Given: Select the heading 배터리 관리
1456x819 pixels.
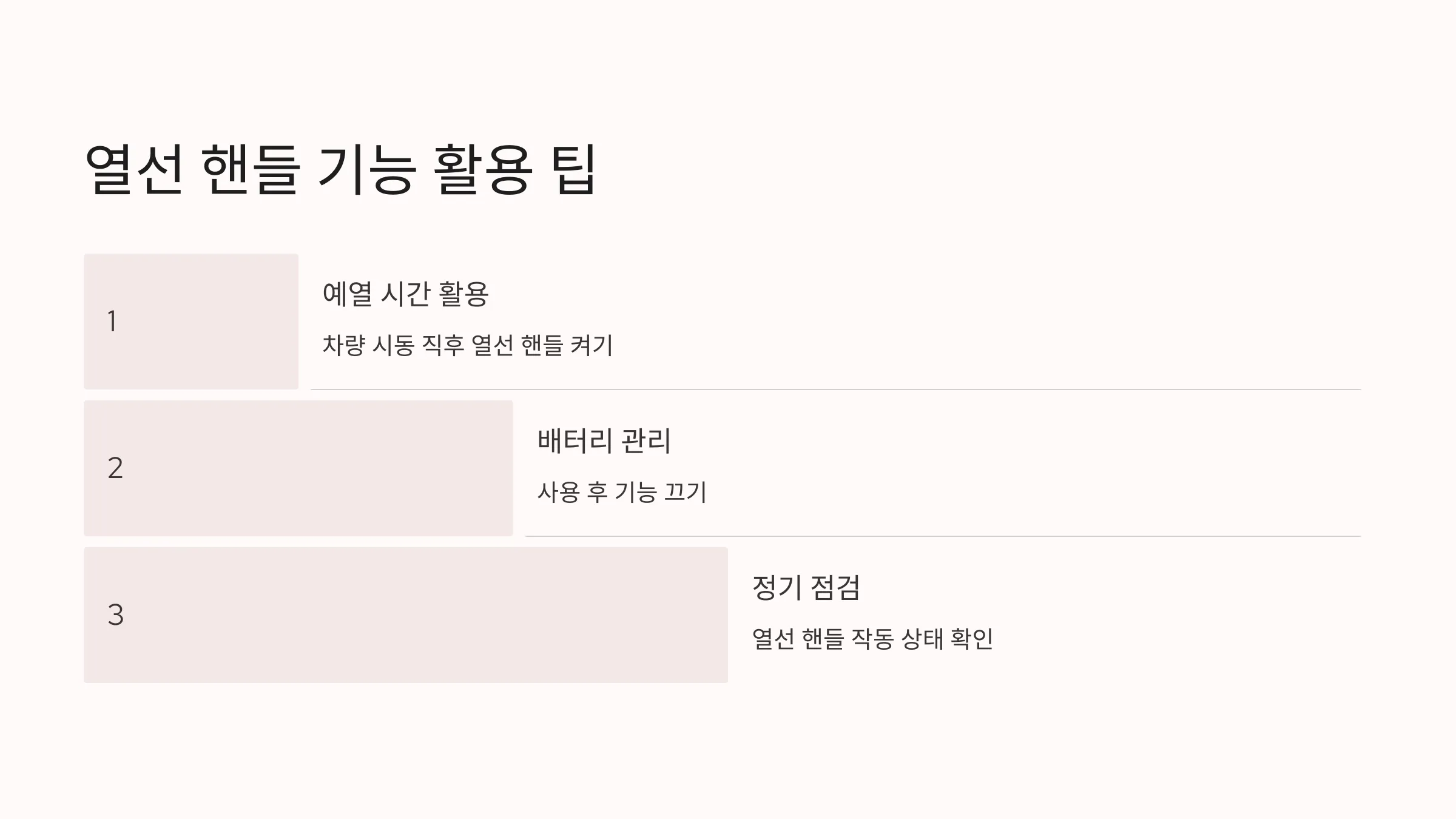Looking at the screenshot, I should coord(604,440).
